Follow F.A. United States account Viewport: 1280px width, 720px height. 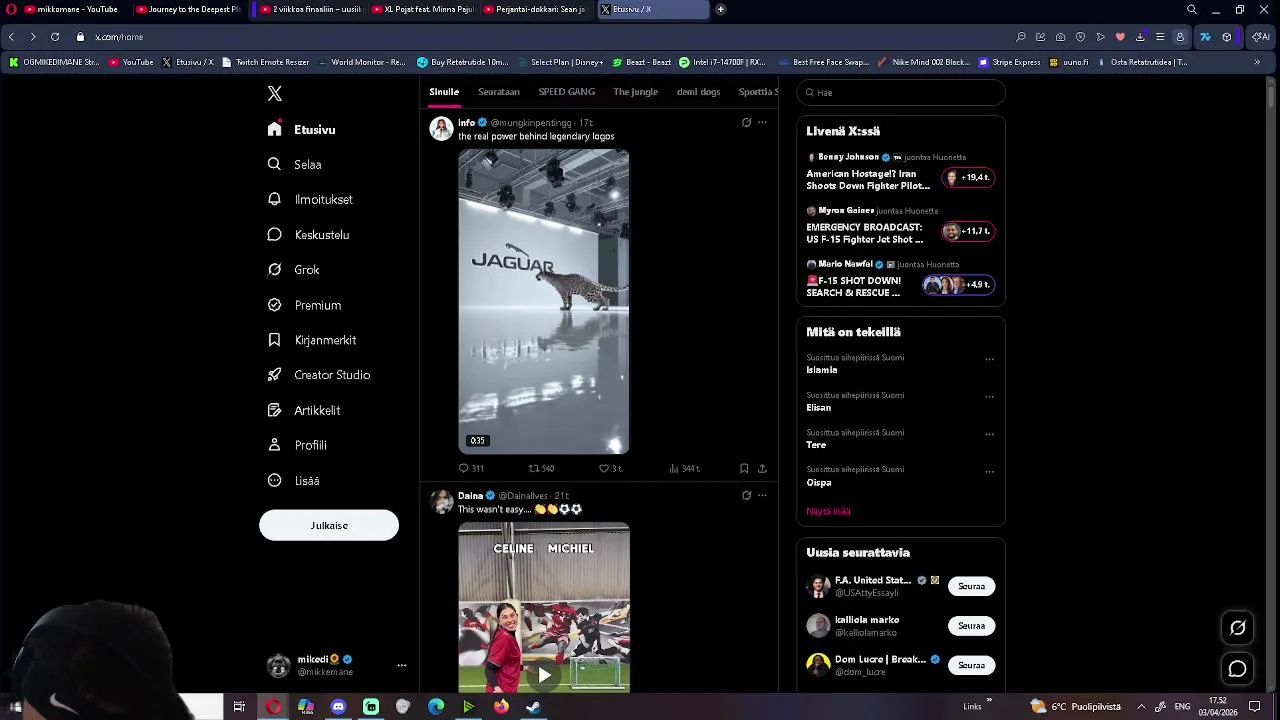point(971,586)
